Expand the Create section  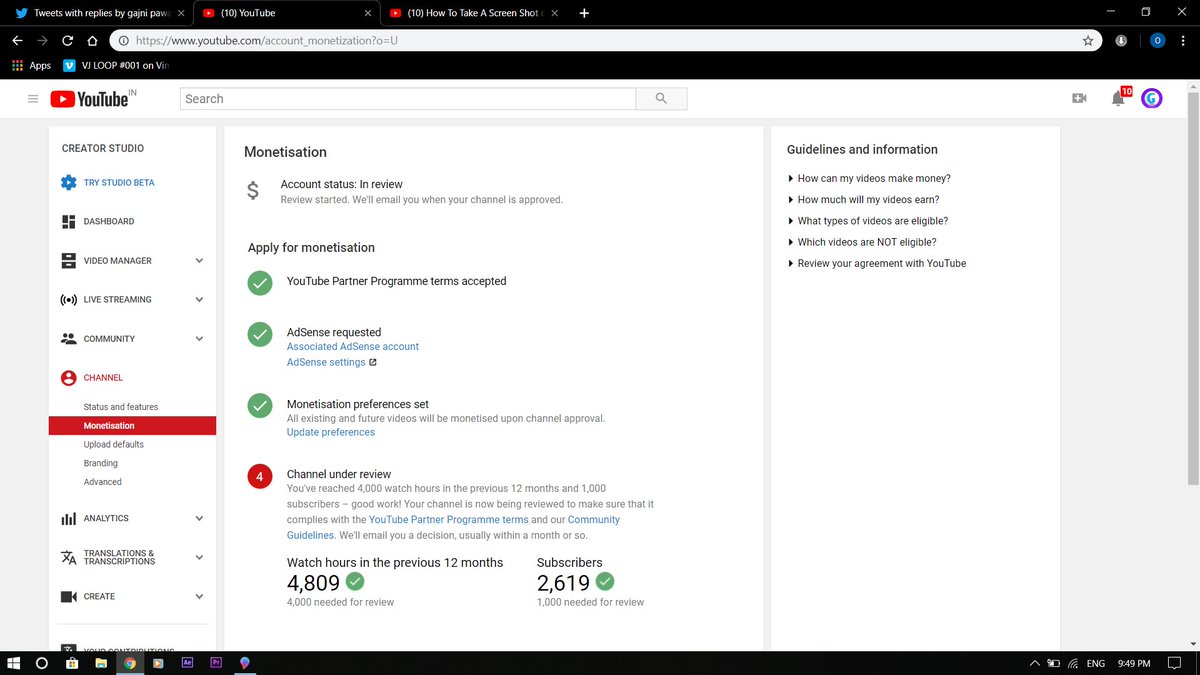click(198, 596)
